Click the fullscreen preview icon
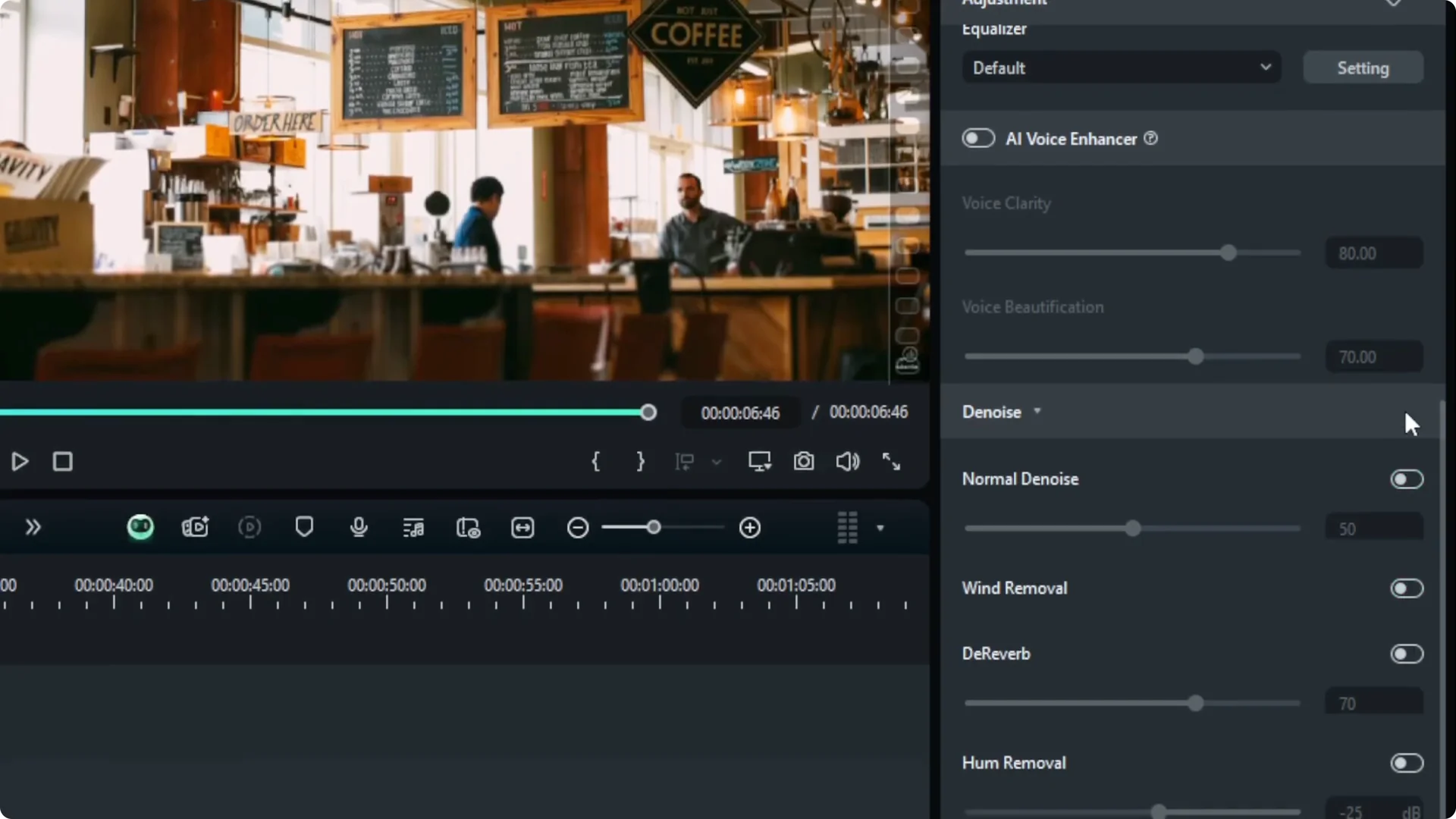Viewport: 1456px width, 819px height. click(x=892, y=461)
